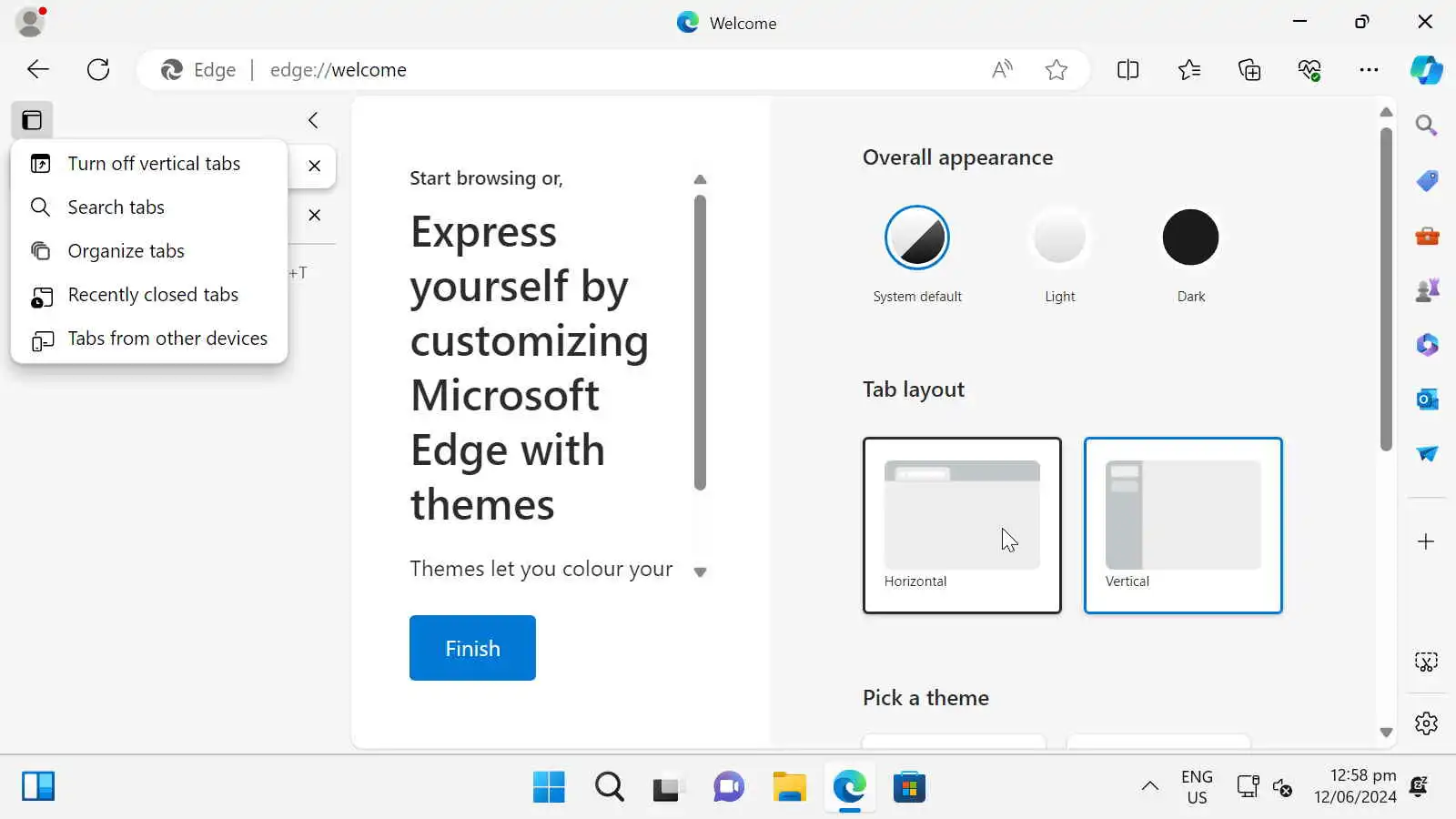Select Dark appearance
This screenshot has height=819, width=1456.
coord(1190,238)
